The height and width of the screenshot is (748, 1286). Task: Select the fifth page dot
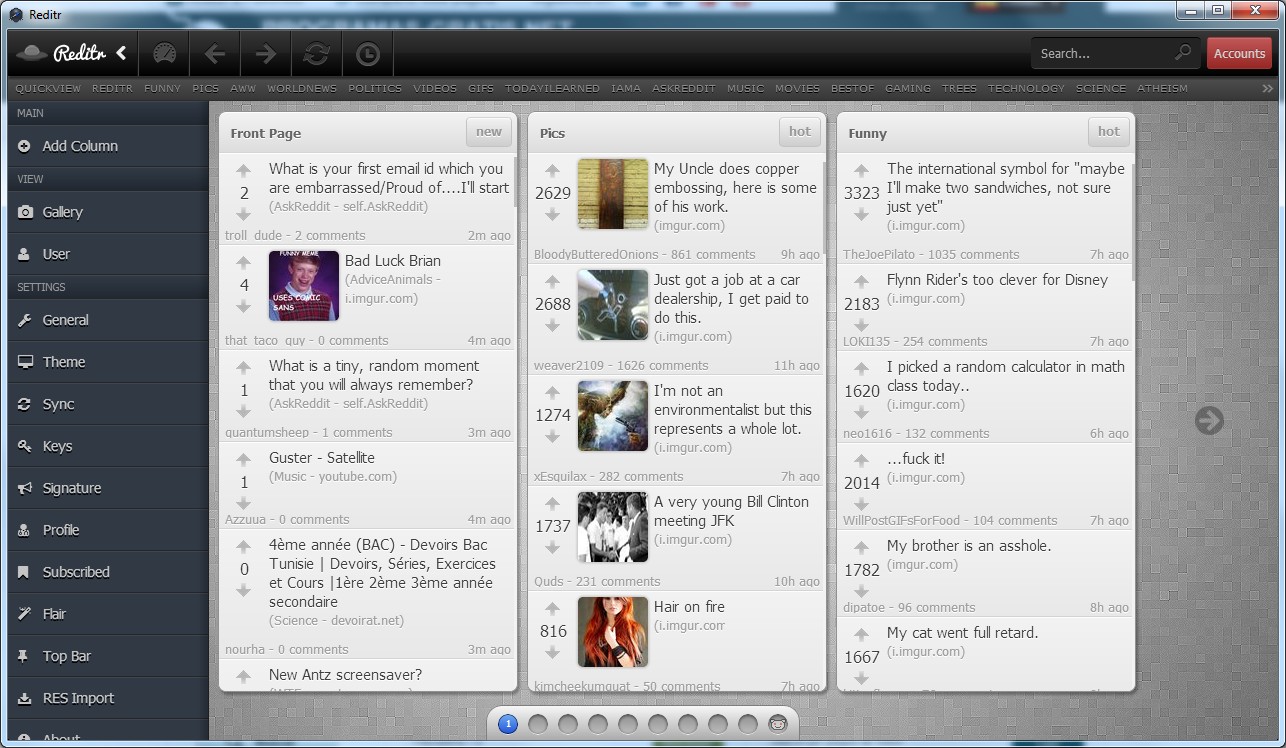point(627,723)
